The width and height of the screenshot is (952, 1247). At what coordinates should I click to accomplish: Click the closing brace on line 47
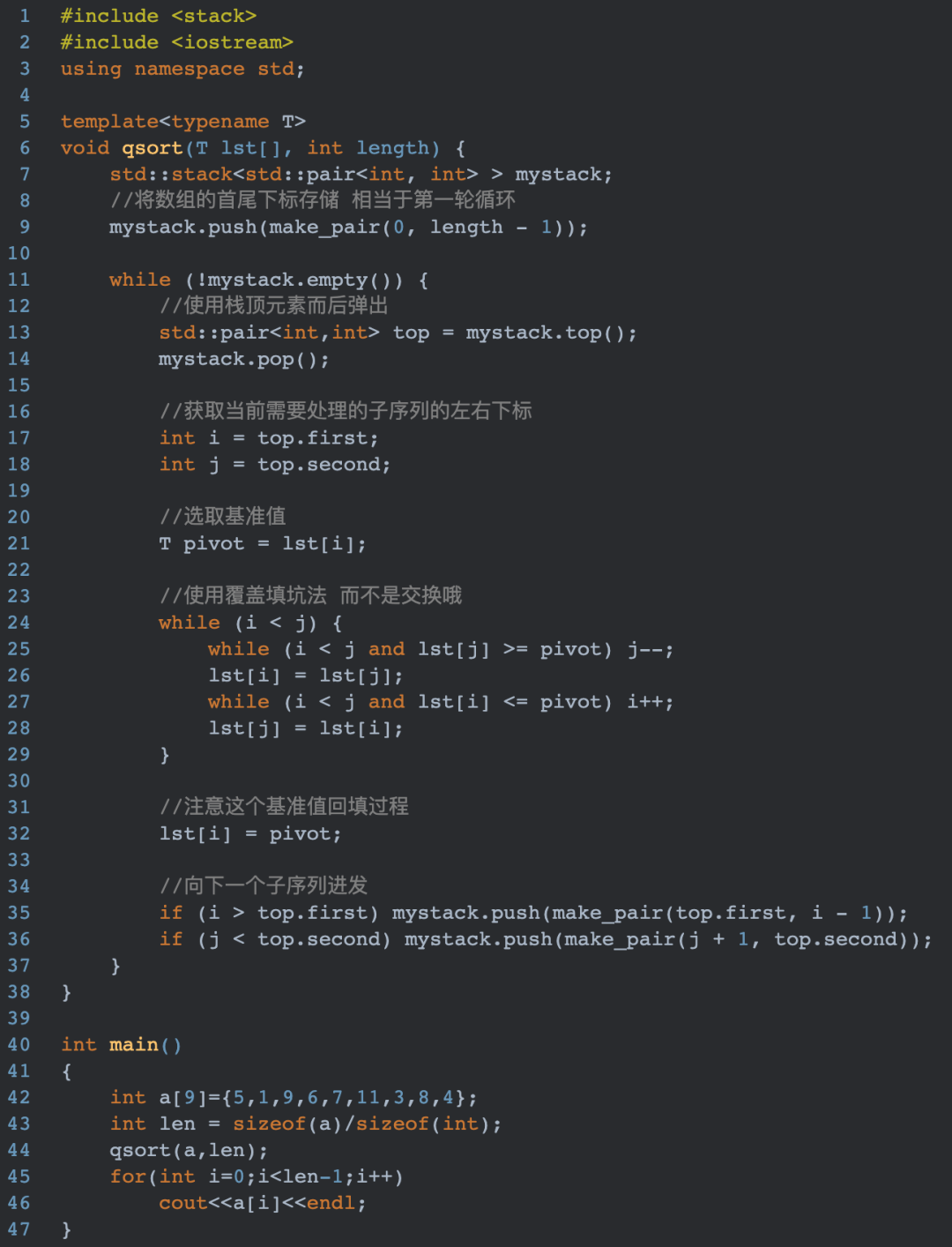pyautogui.click(x=67, y=1230)
